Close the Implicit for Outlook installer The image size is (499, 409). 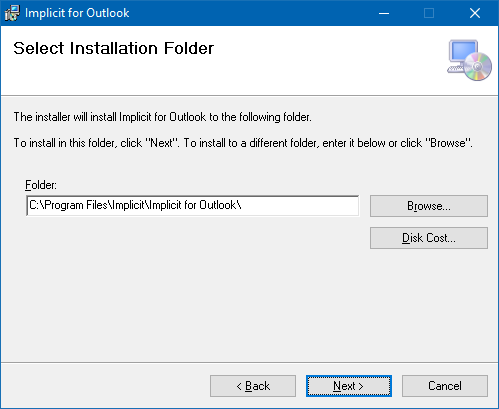(x=475, y=13)
